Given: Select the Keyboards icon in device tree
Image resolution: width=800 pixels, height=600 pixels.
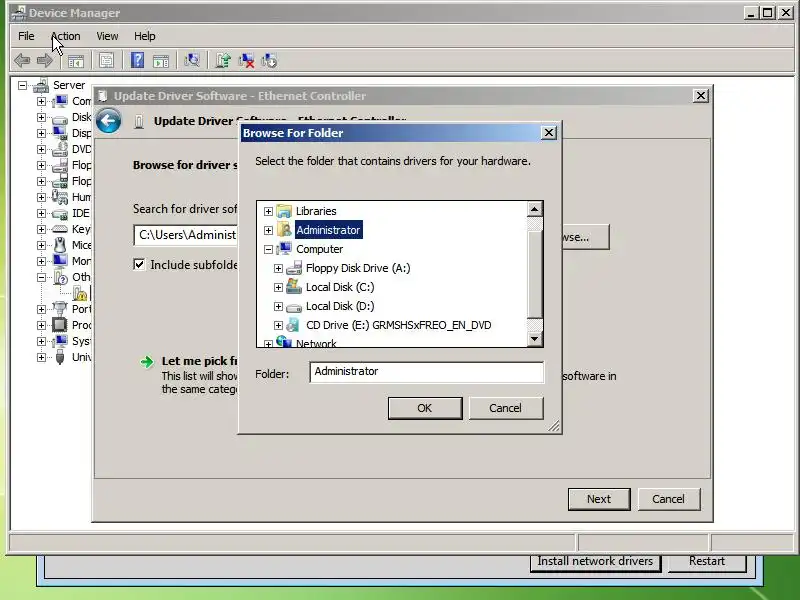Looking at the screenshot, I should 60,229.
